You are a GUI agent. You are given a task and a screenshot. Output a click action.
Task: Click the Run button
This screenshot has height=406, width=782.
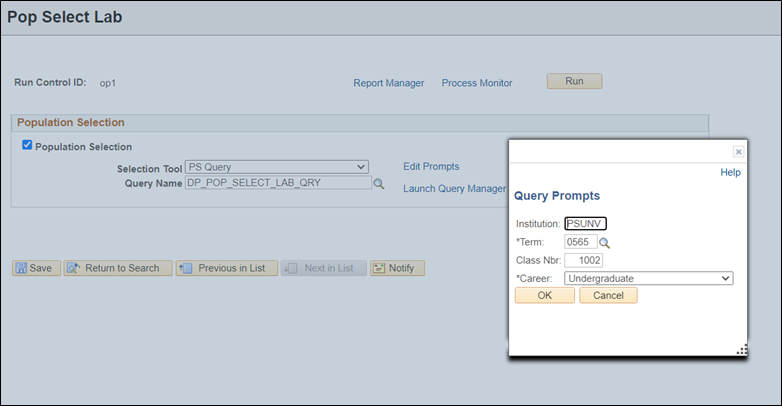click(574, 81)
